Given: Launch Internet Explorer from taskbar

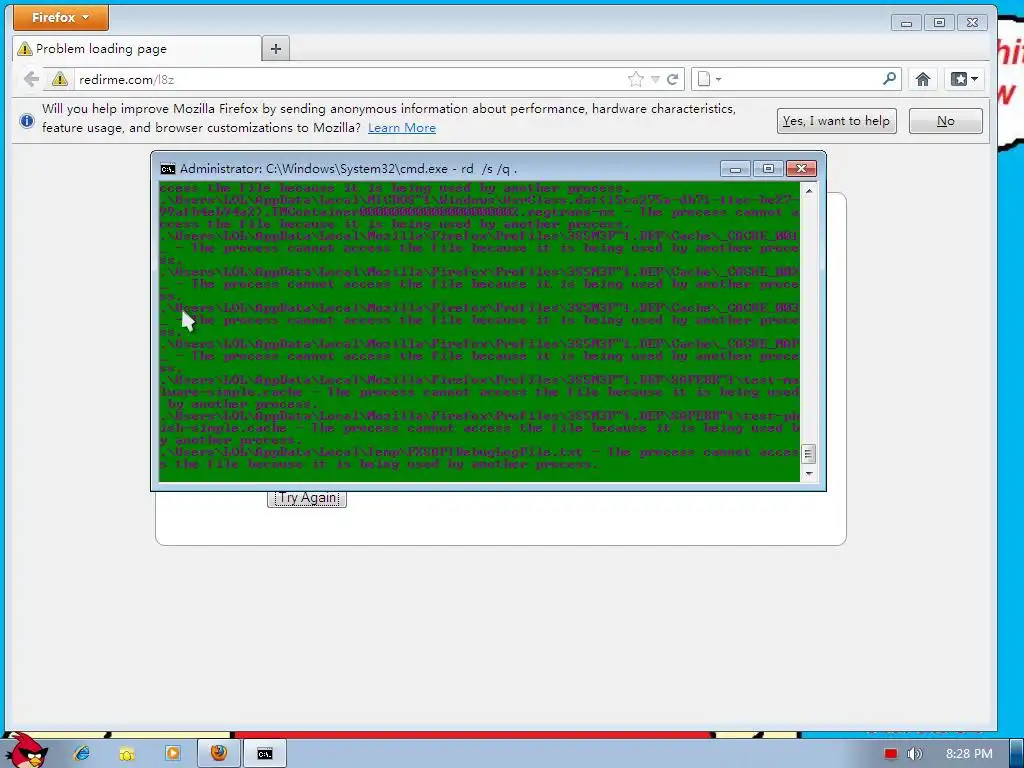Looking at the screenshot, I should [x=82, y=754].
